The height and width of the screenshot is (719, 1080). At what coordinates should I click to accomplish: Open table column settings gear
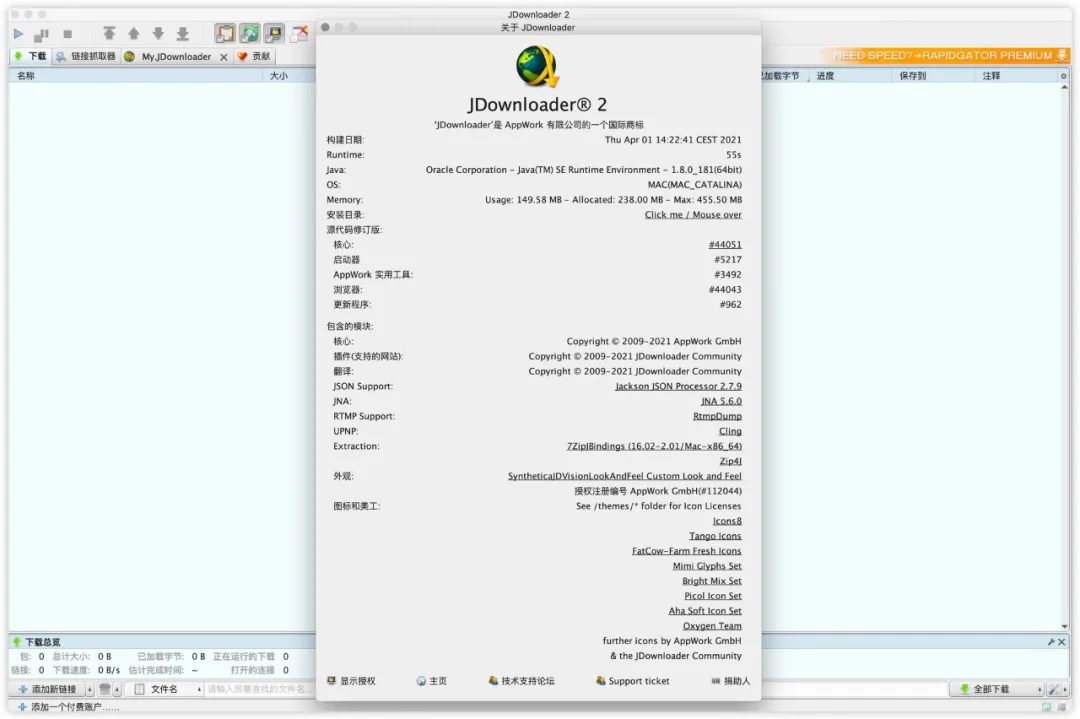(x=1063, y=76)
